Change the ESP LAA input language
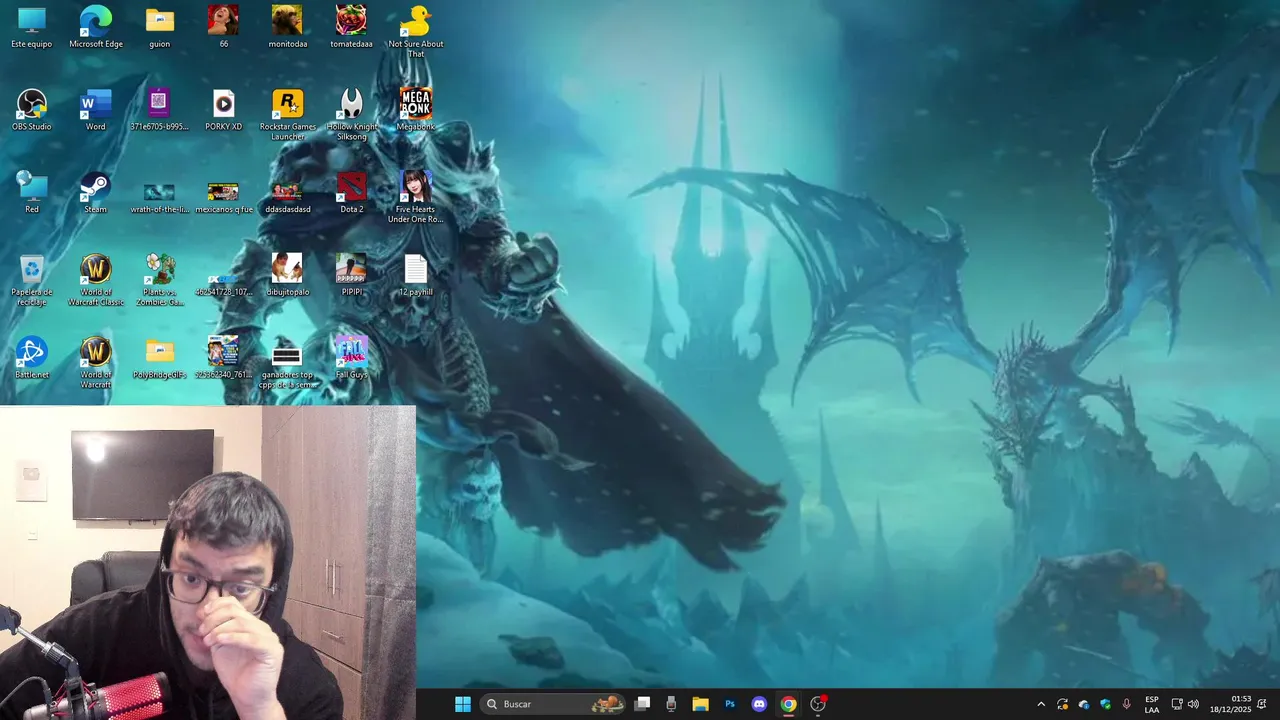This screenshot has height=720, width=1280. click(x=1152, y=704)
